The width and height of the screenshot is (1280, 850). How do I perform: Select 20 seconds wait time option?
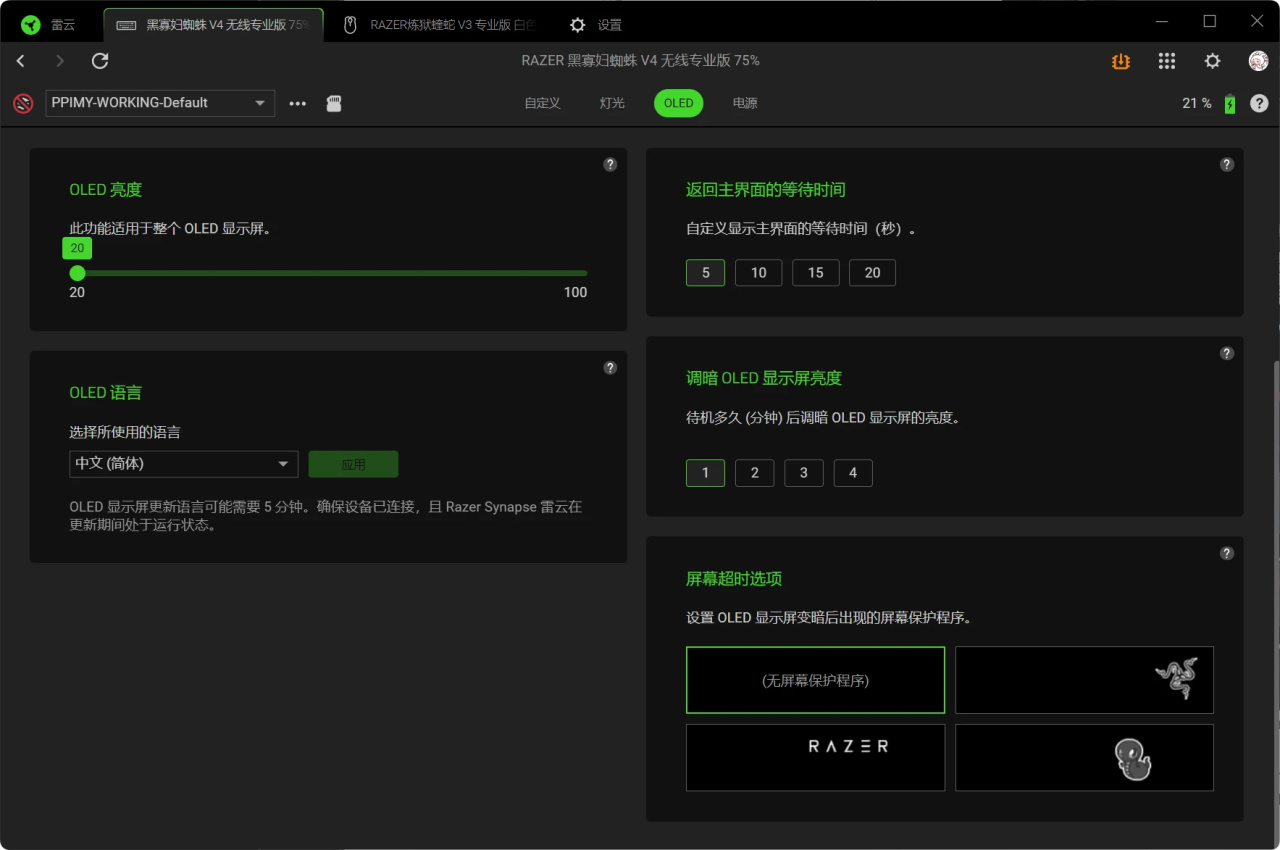pyautogui.click(x=872, y=273)
